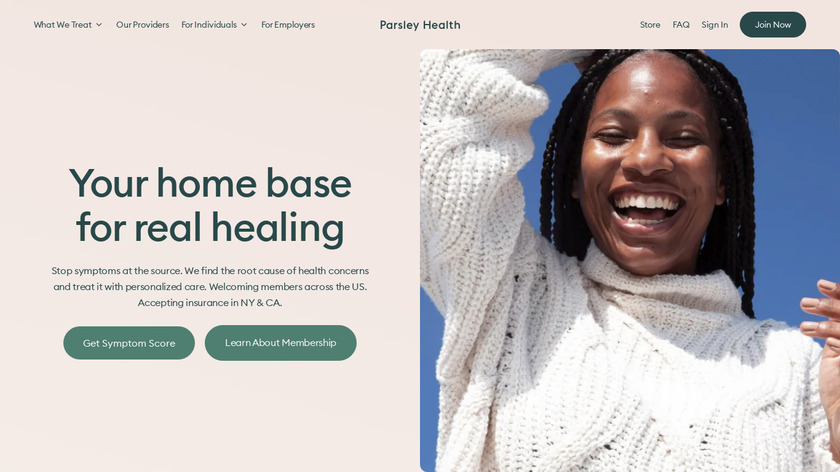Click the Your home base headline
Viewport: 840px width, 472px height.
[x=210, y=184]
